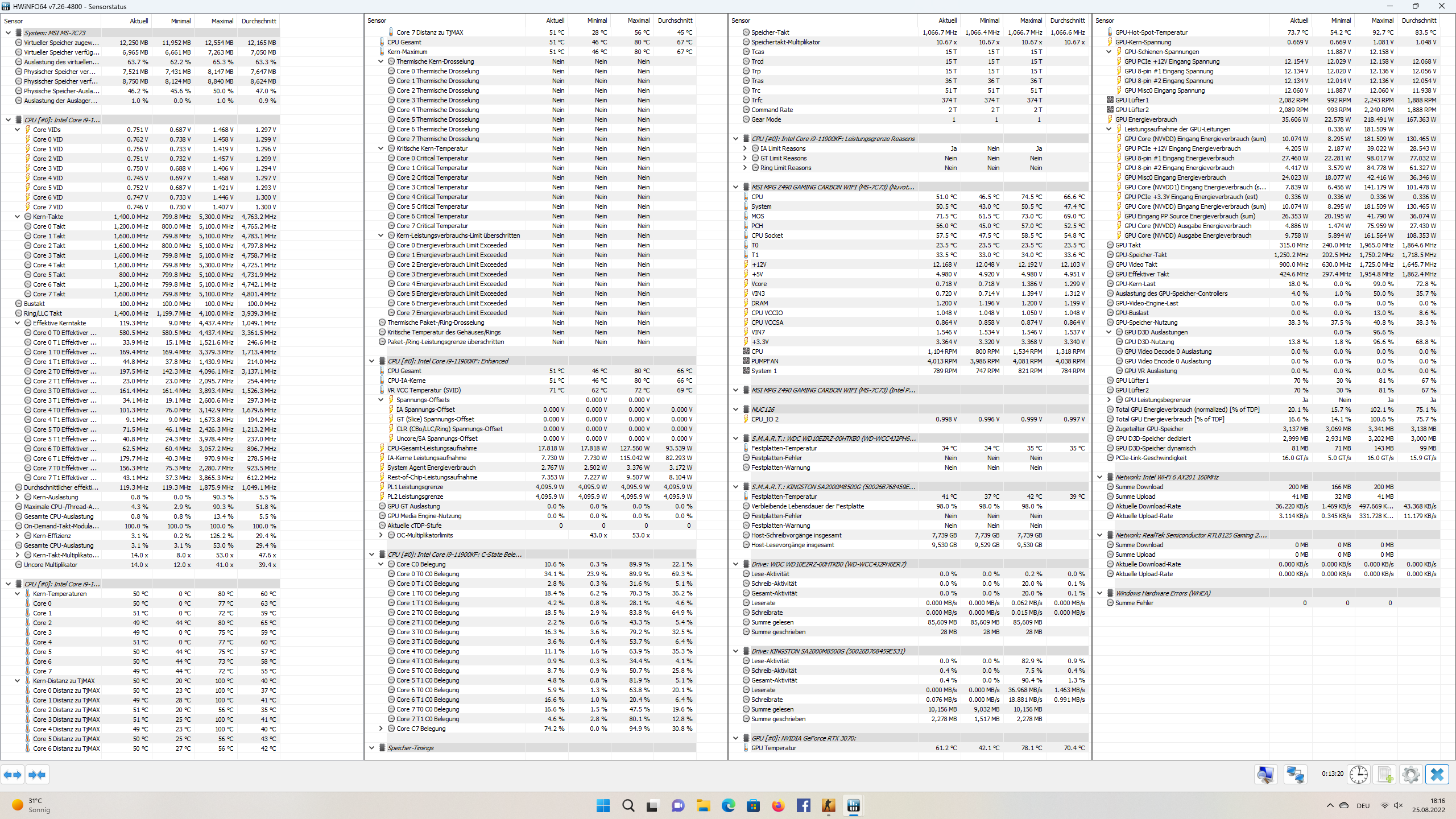This screenshot has height=819, width=1456.
Task: Open the monitor with magnifier summary icon
Action: tap(1265, 775)
